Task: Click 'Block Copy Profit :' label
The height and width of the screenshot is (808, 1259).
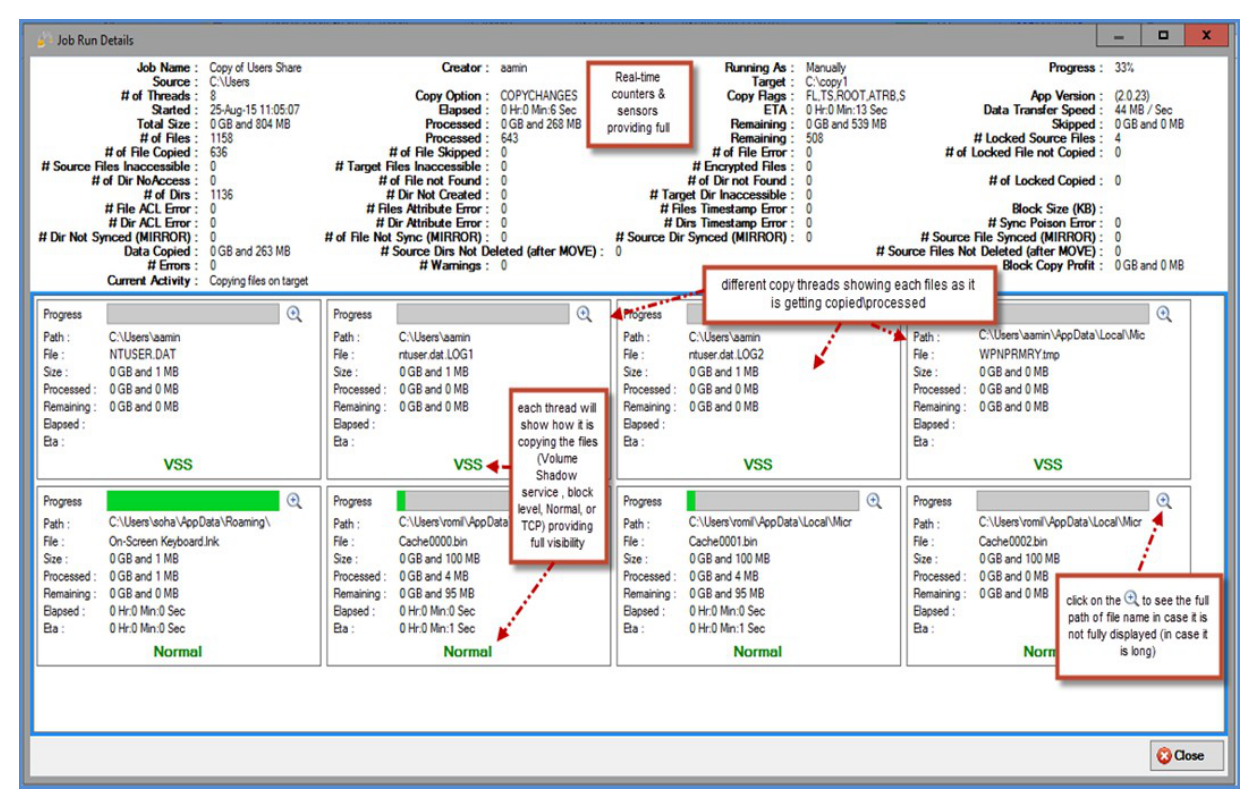Action: 1054,265
